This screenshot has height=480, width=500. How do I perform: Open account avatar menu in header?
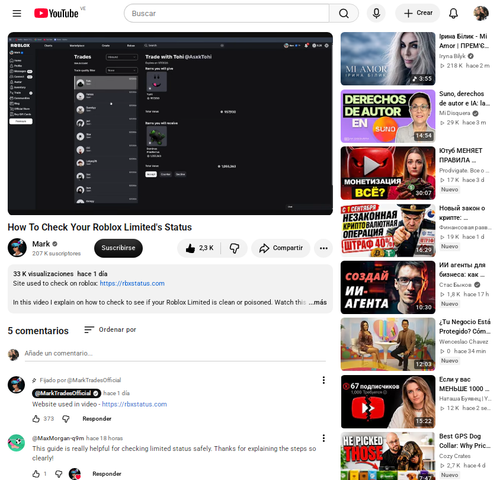pyautogui.click(x=481, y=13)
